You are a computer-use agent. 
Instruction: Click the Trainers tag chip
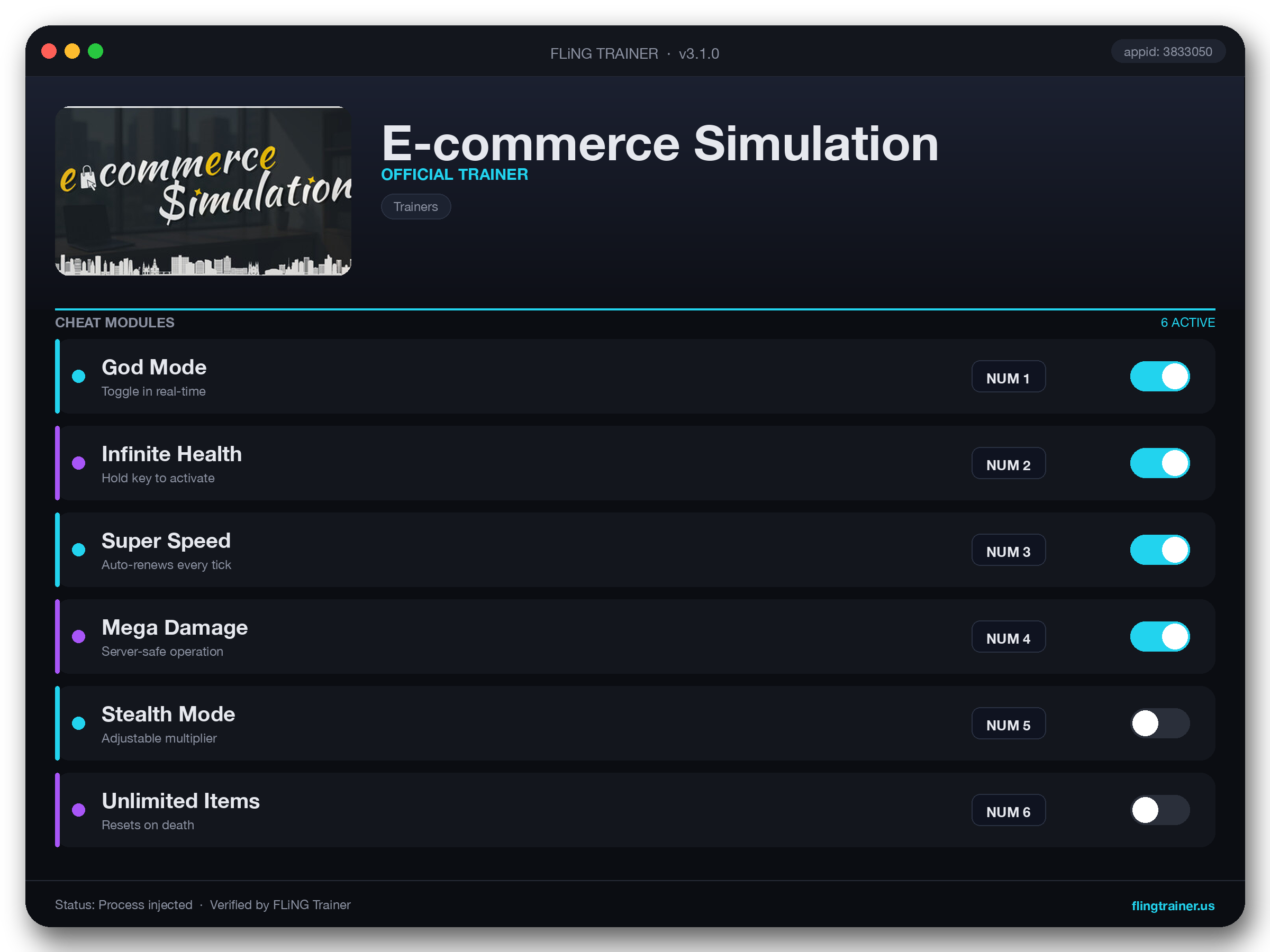click(416, 207)
